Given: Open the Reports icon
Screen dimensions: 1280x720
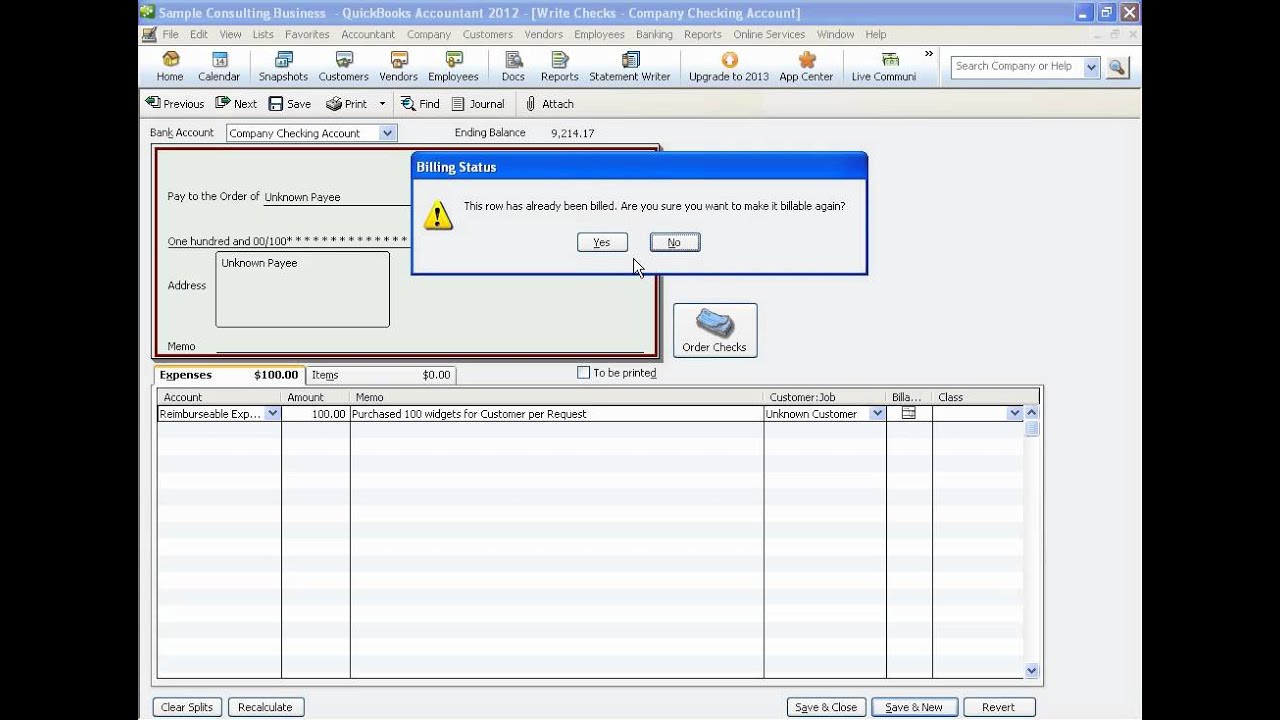Looking at the screenshot, I should click(x=559, y=66).
